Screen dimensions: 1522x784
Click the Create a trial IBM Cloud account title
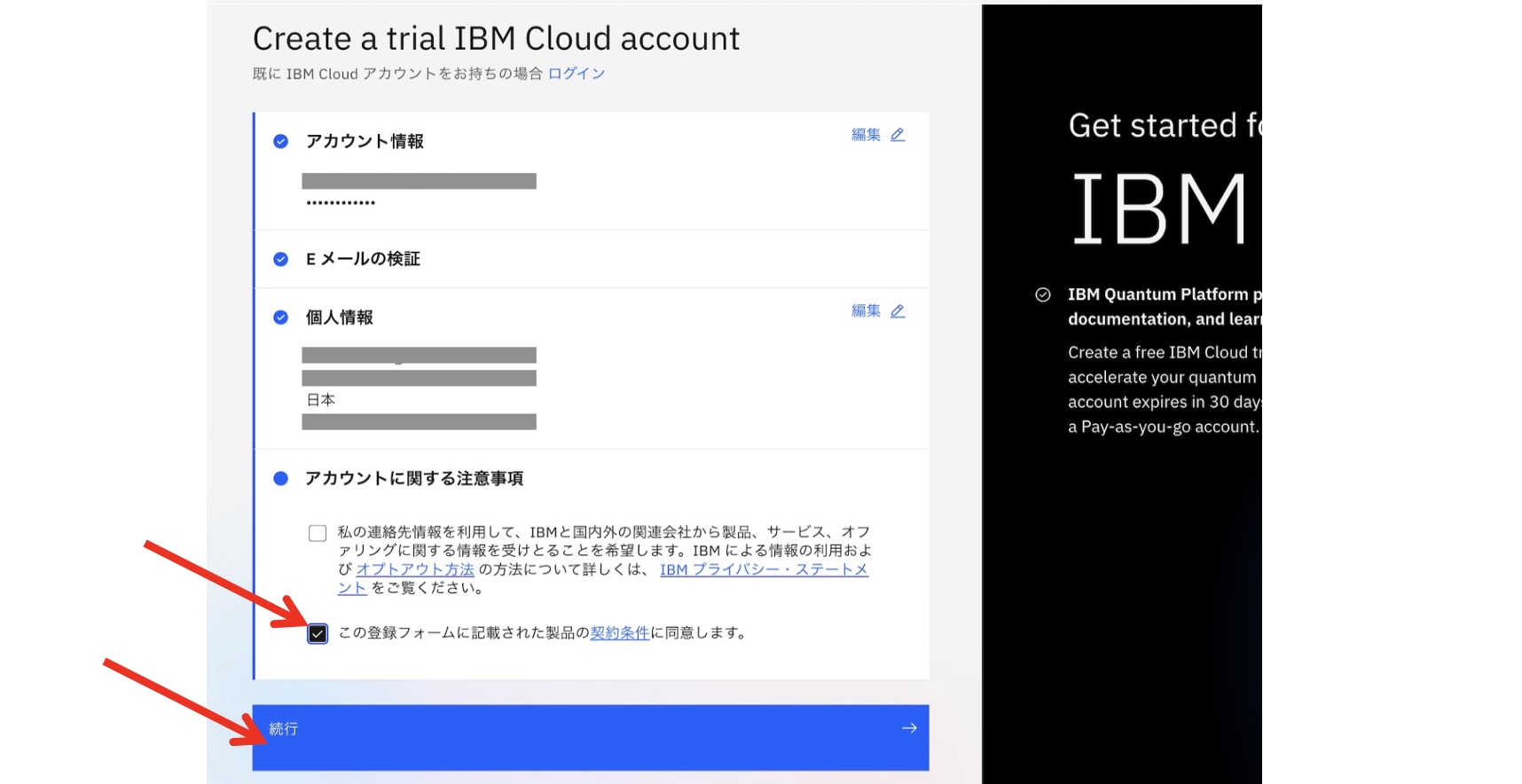[496, 38]
